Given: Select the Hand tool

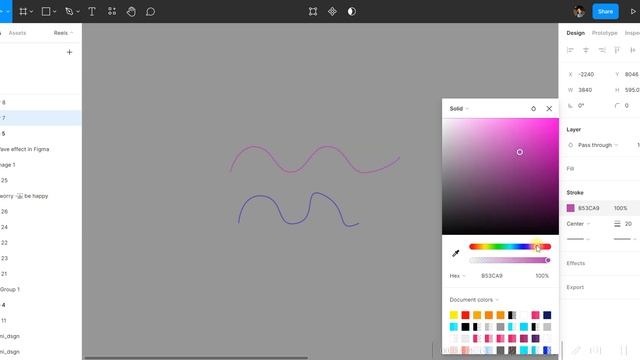Looking at the screenshot, I should click(131, 11).
